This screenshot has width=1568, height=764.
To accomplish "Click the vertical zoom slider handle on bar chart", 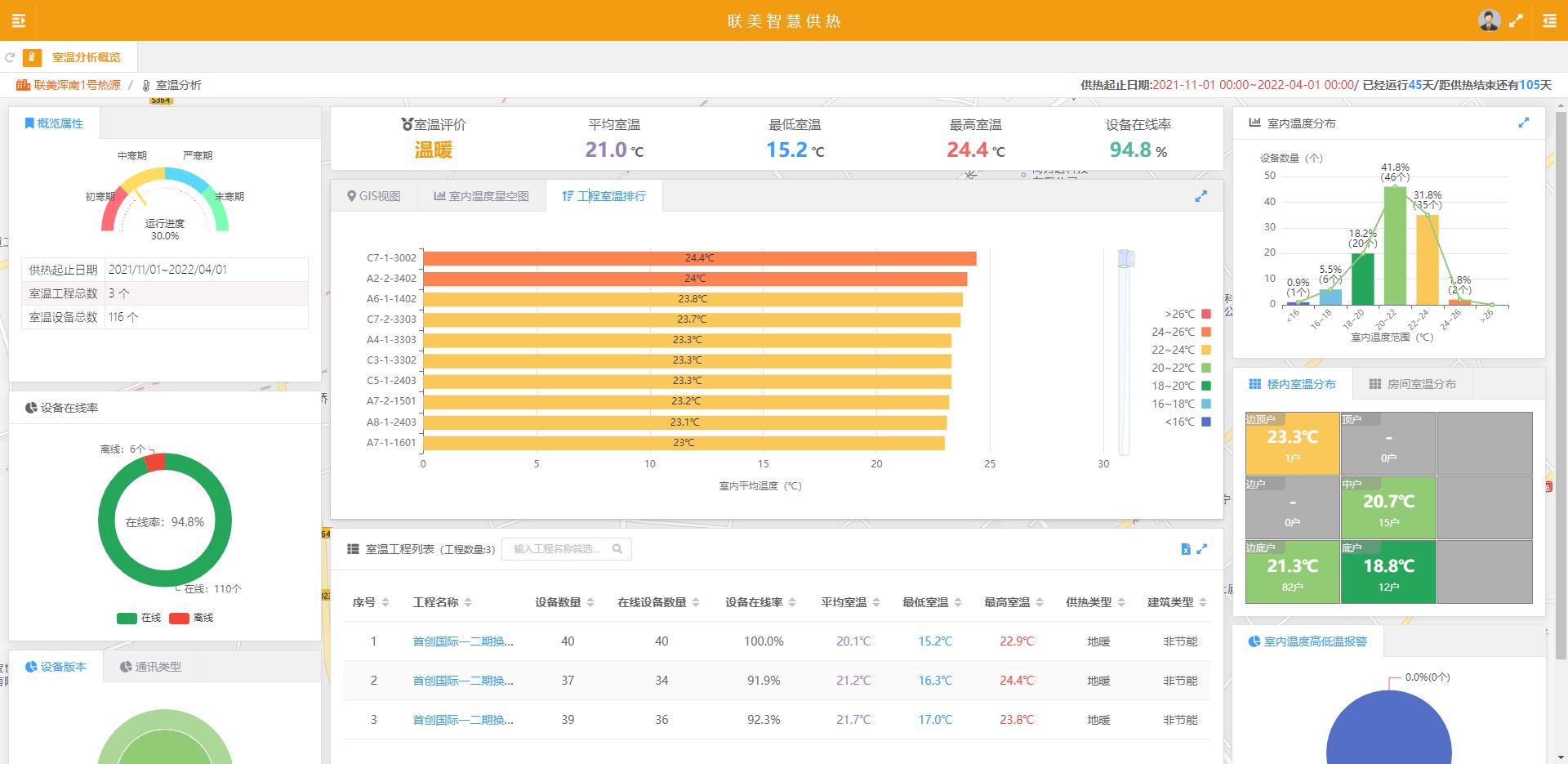I will pyautogui.click(x=1125, y=259).
